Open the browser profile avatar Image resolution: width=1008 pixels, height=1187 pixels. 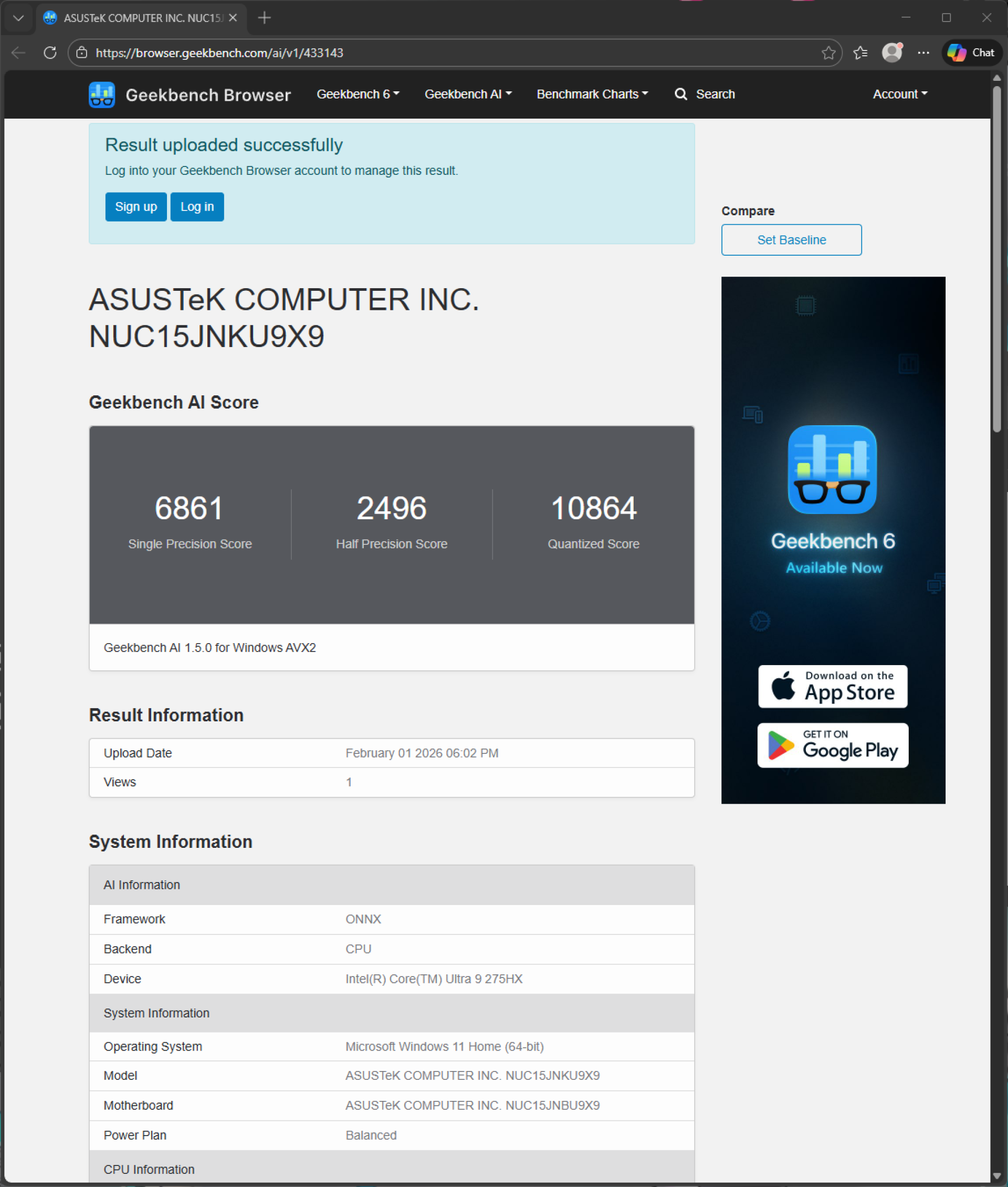coord(892,52)
